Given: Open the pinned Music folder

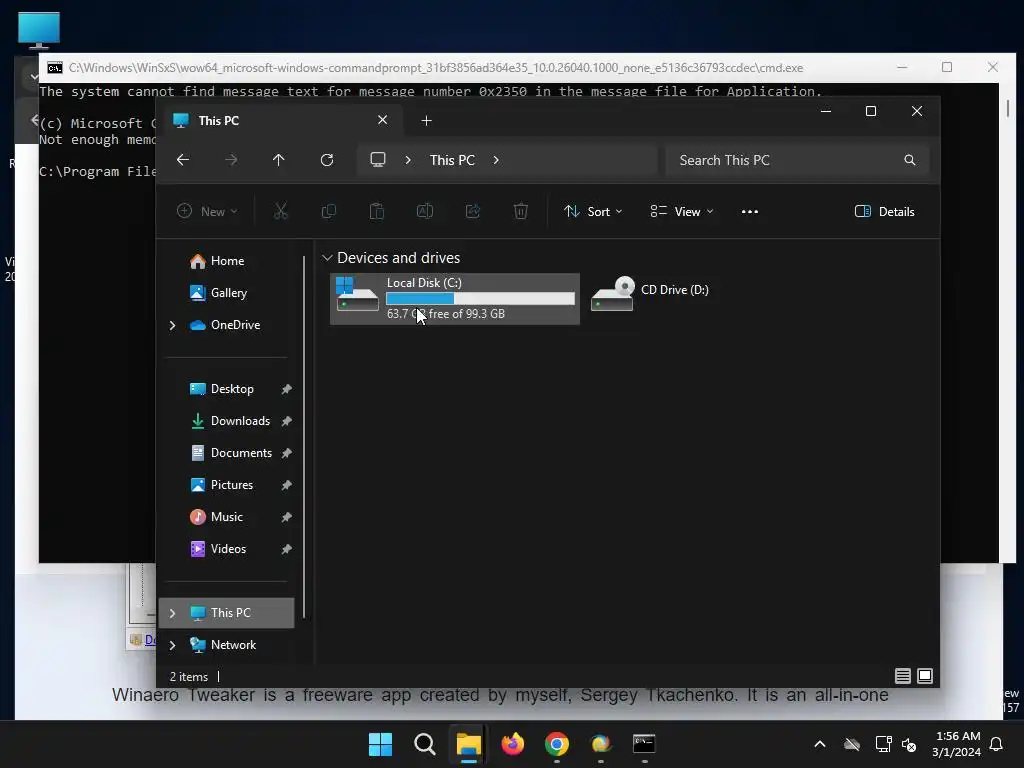Looking at the screenshot, I should click(227, 517).
